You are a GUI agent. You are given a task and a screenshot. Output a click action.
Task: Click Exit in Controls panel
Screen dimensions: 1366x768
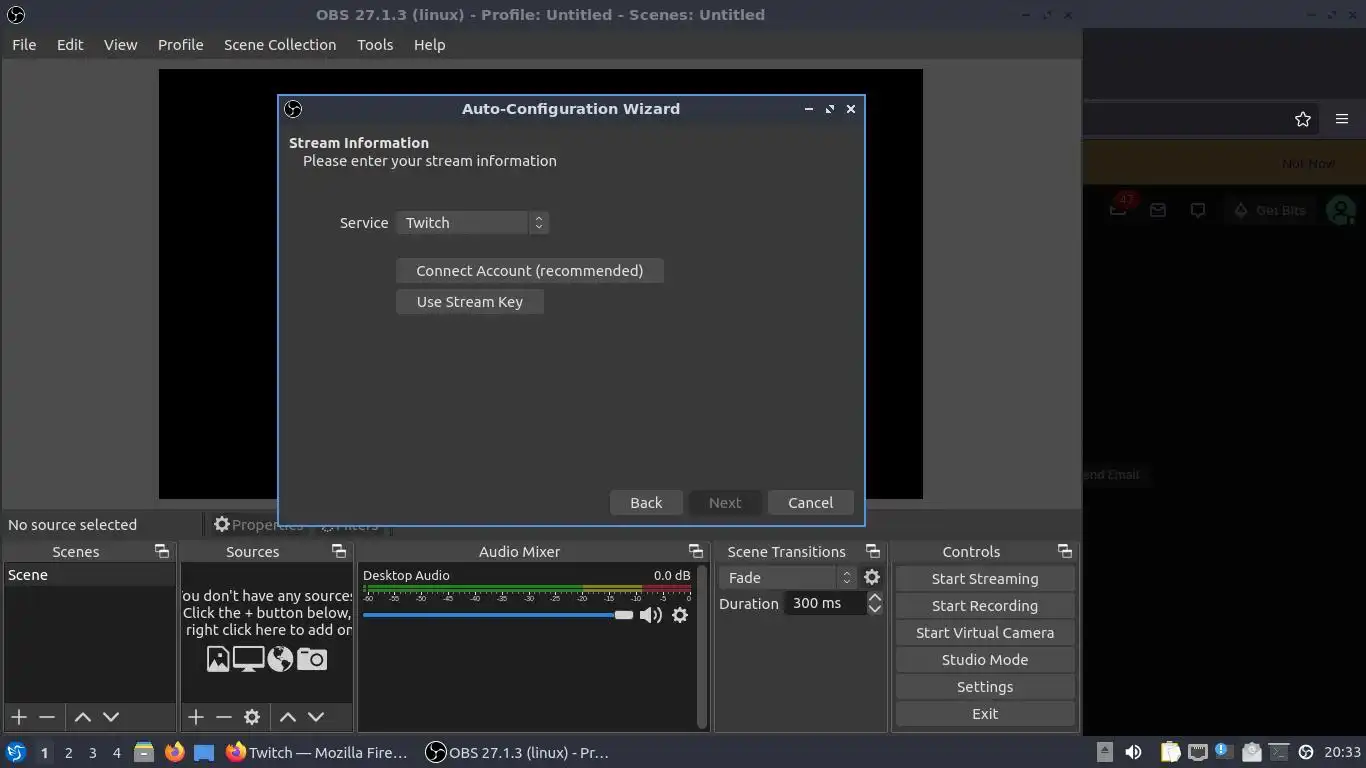pos(985,714)
